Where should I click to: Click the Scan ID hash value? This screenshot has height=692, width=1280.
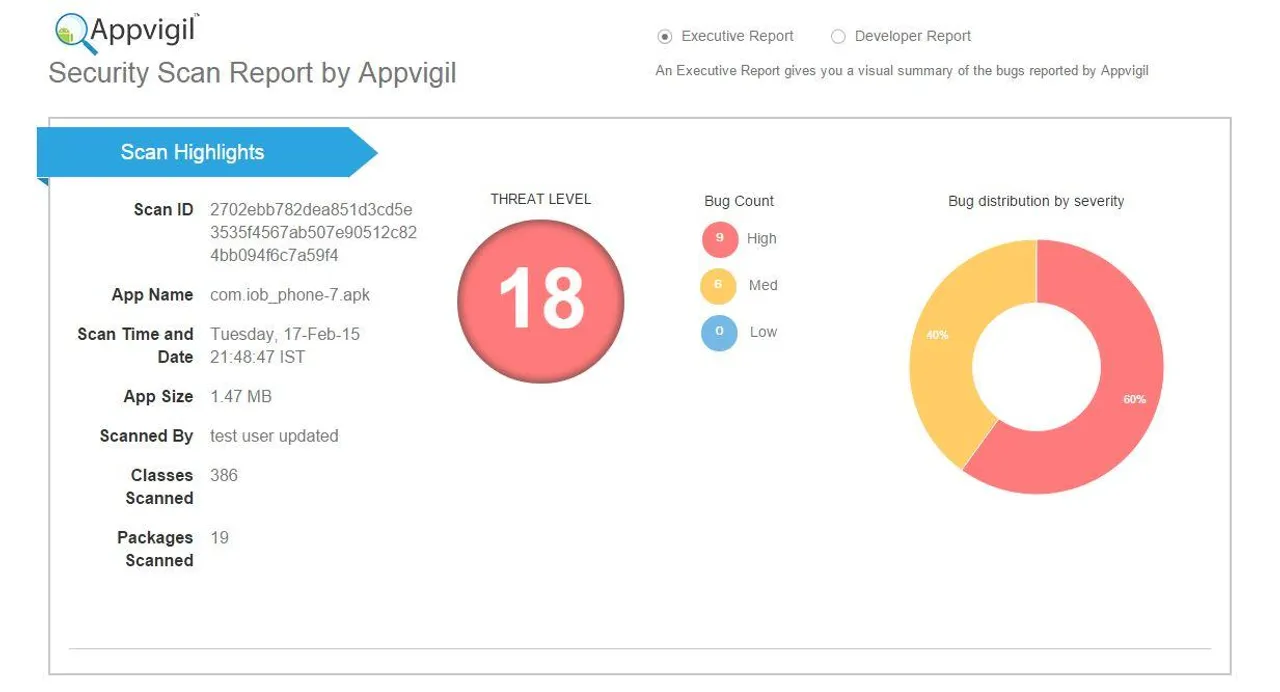[313, 232]
